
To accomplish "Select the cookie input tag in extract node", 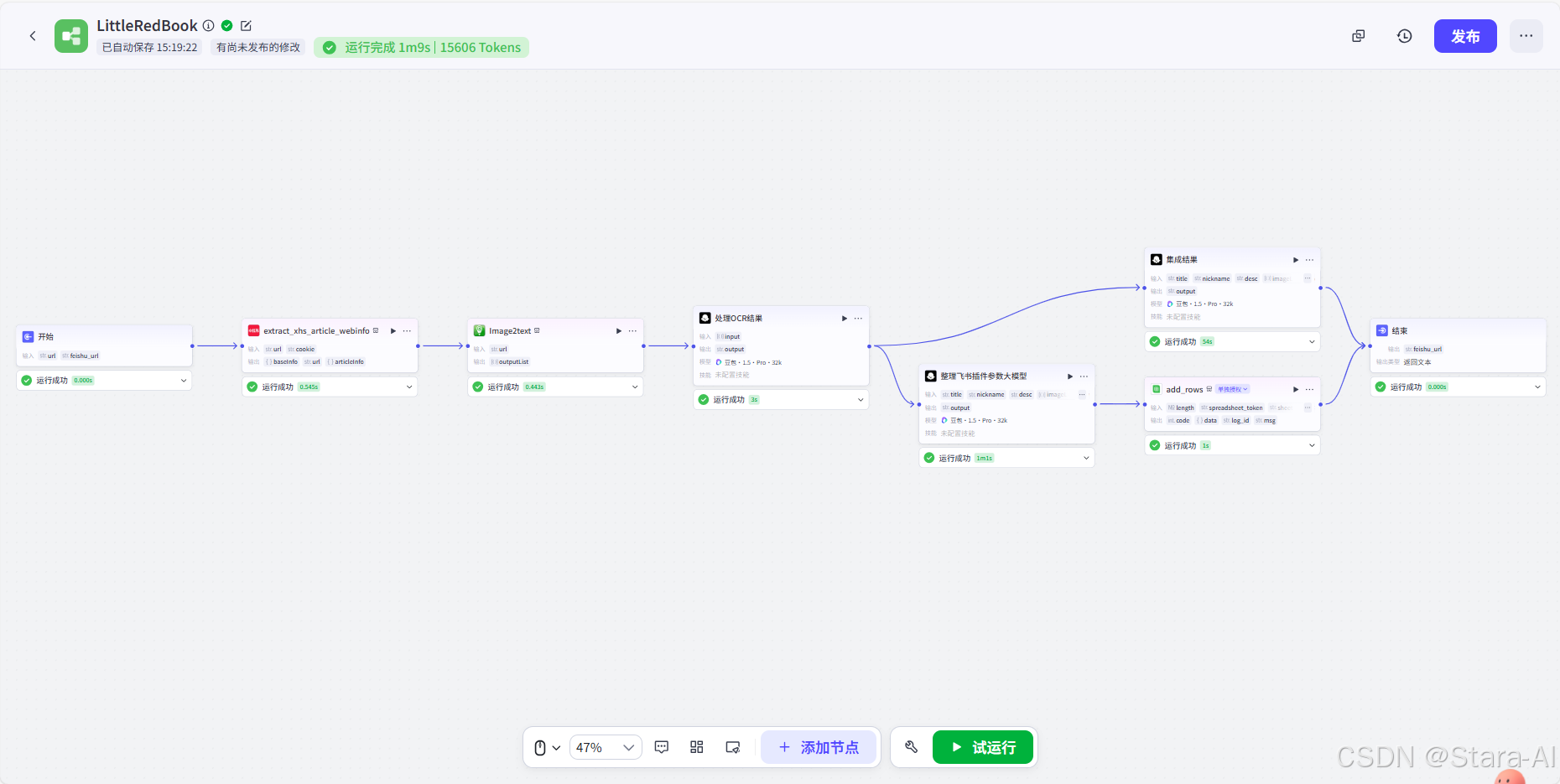I will [x=302, y=350].
